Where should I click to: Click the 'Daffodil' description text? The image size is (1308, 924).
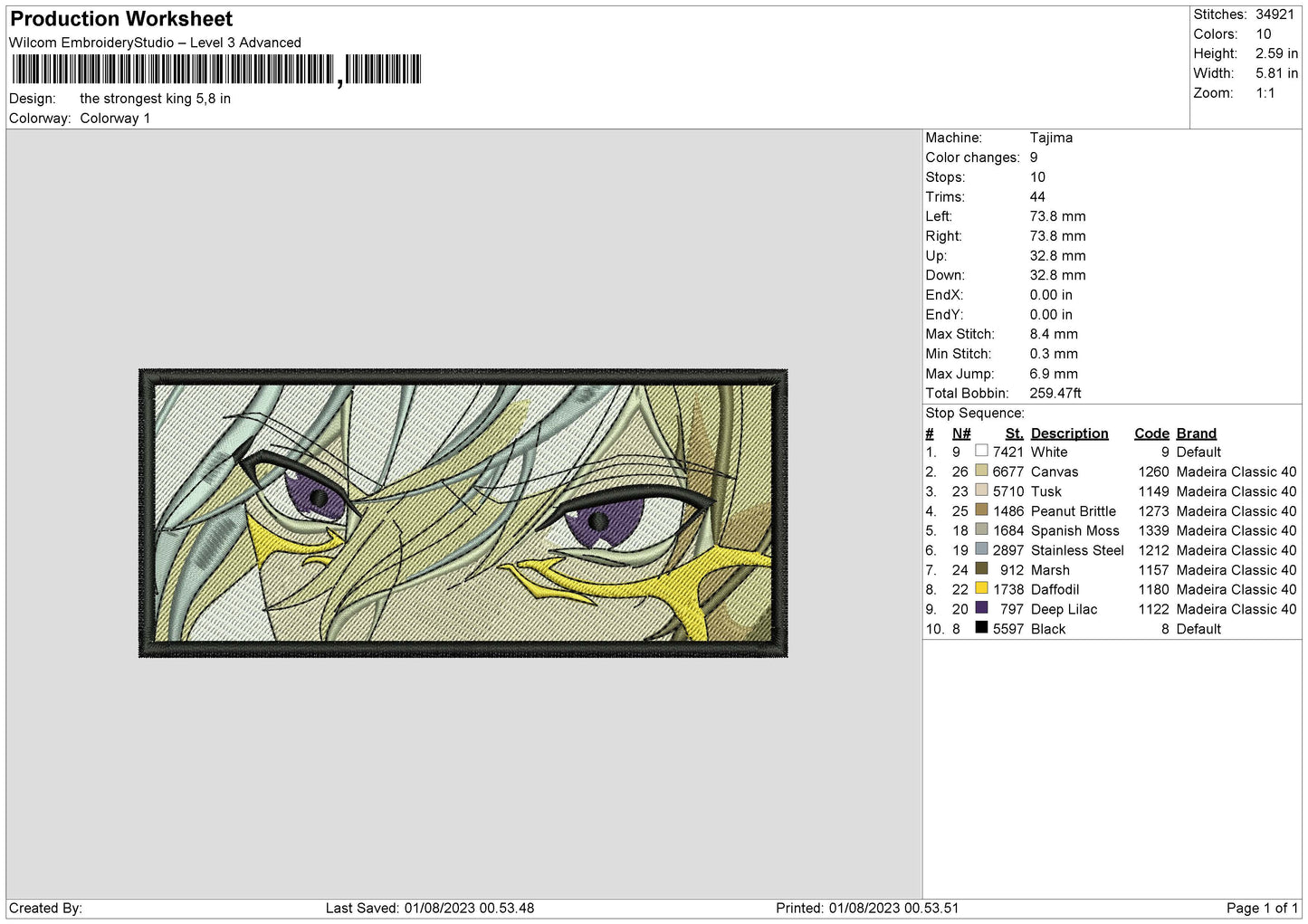pyautogui.click(x=1055, y=589)
